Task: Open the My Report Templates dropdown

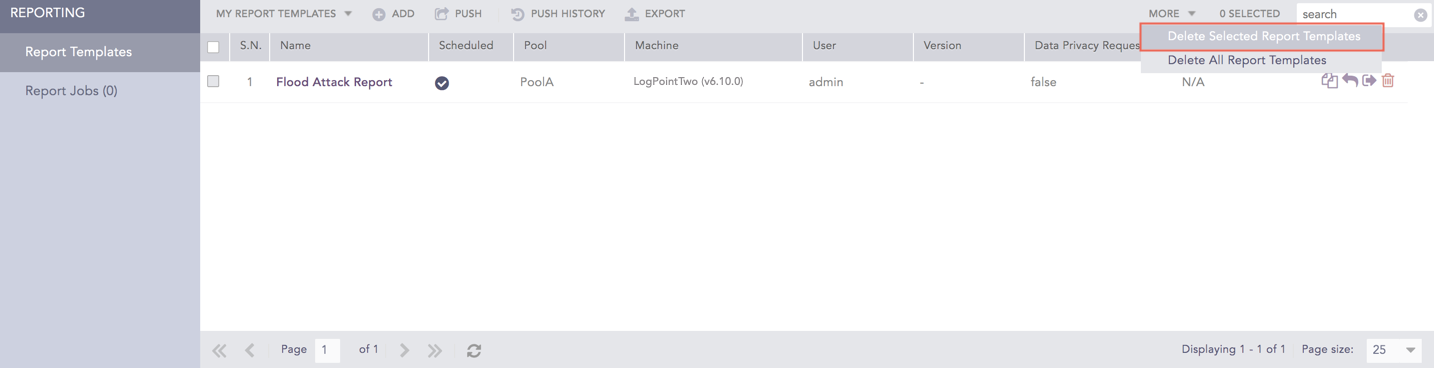Action: click(284, 14)
